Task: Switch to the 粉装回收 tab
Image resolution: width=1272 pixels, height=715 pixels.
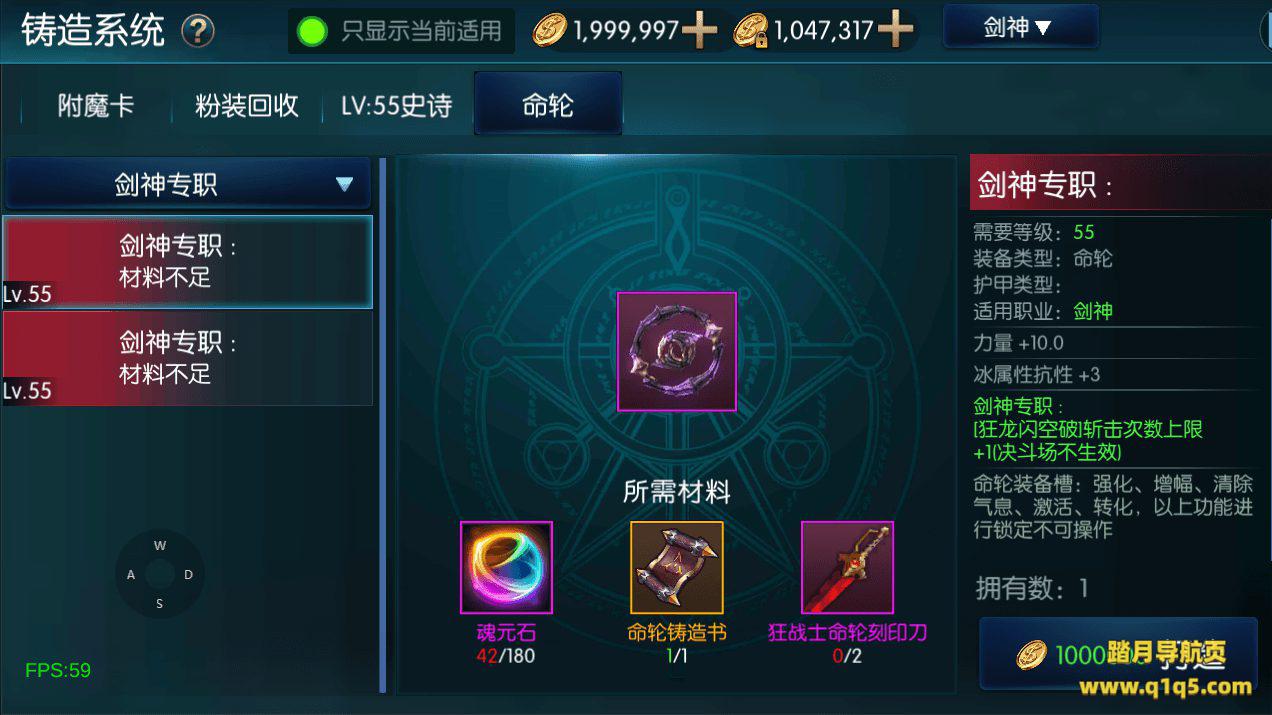Action: click(x=246, y=105)
